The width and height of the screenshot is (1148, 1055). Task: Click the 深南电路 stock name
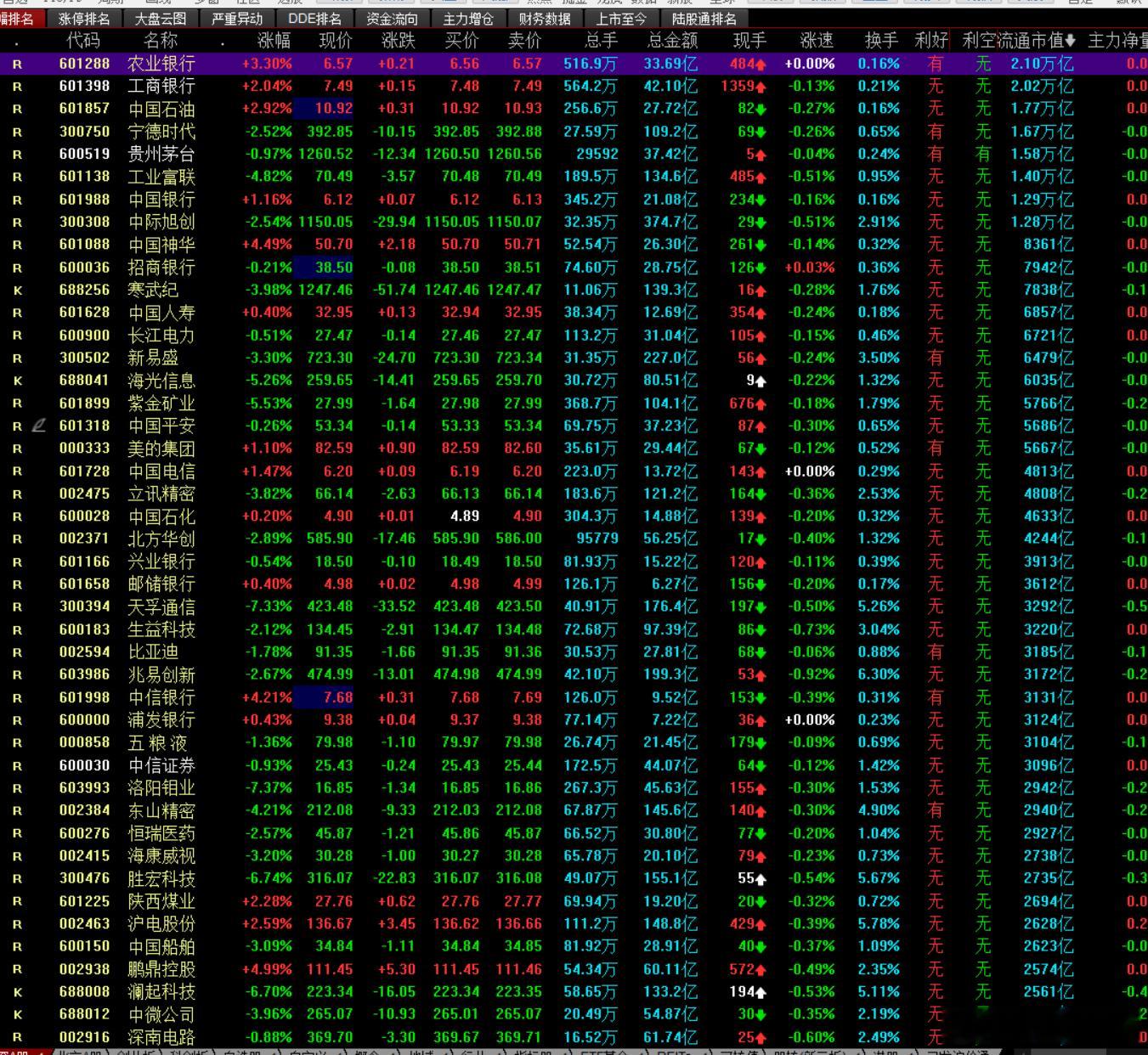coord(161,1037)
